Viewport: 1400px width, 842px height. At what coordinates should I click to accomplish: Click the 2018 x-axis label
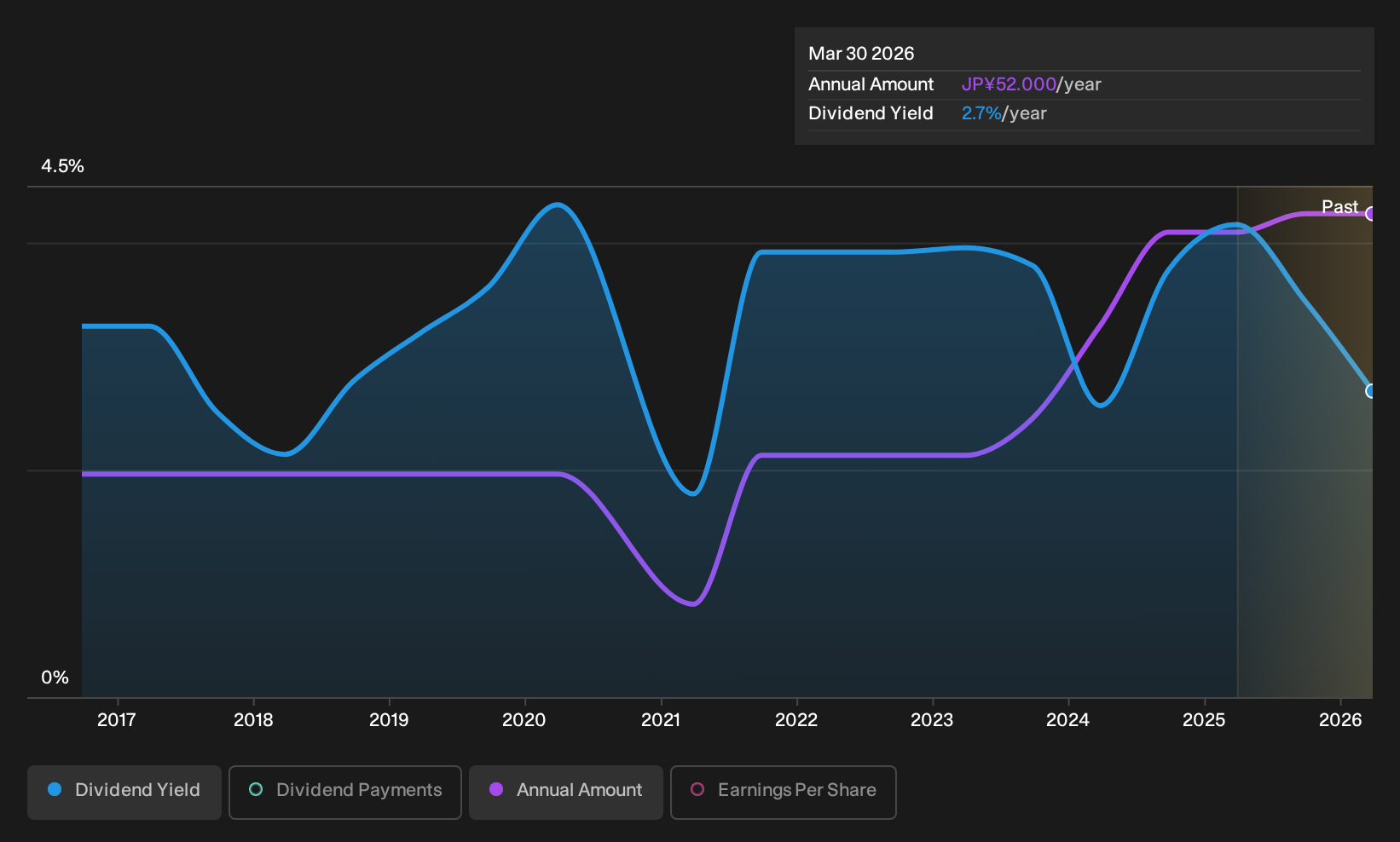(253, 720)
